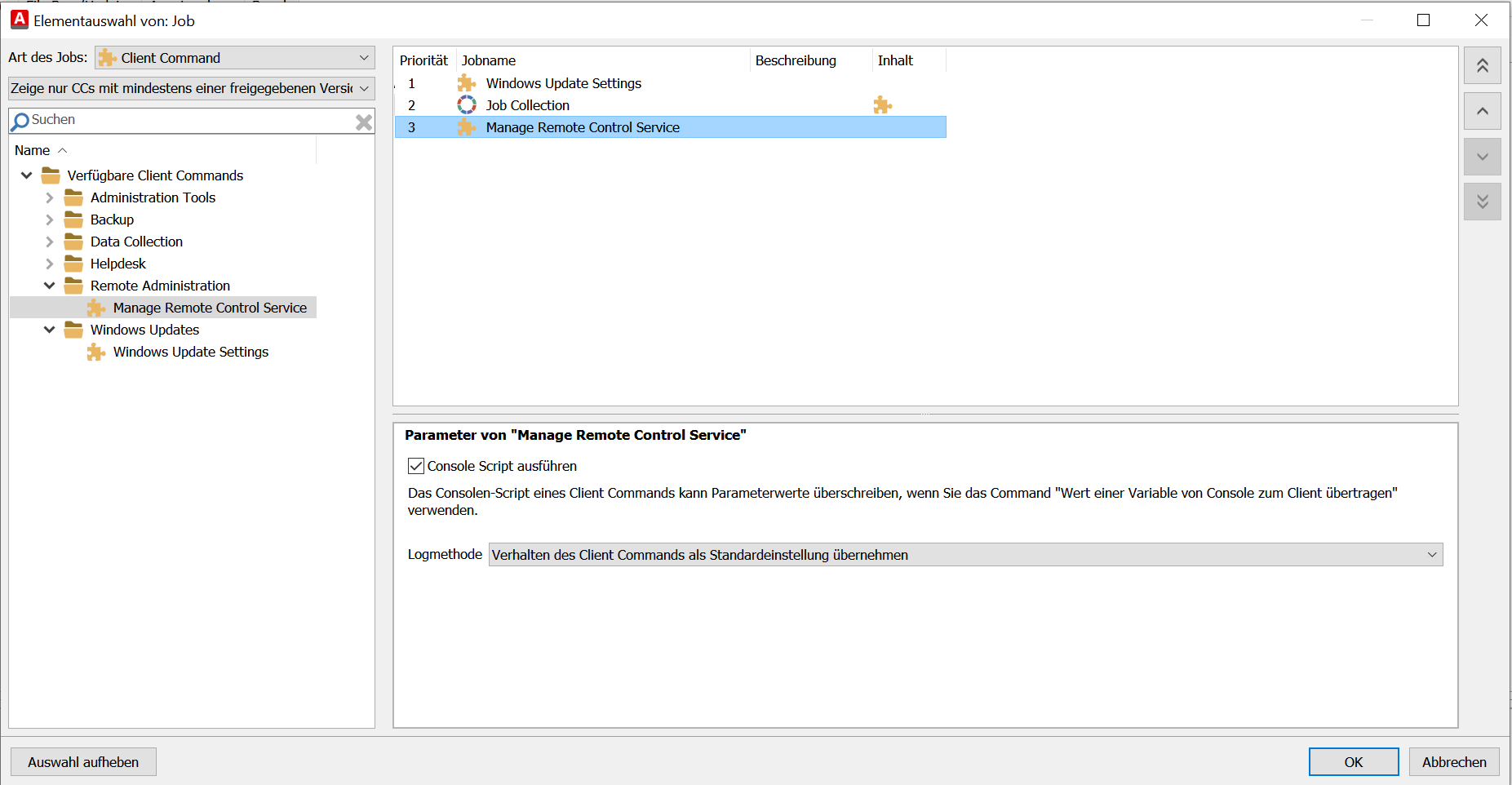
Task: Click puzzle icon in Inhalt column
Action: coord(882,105)
